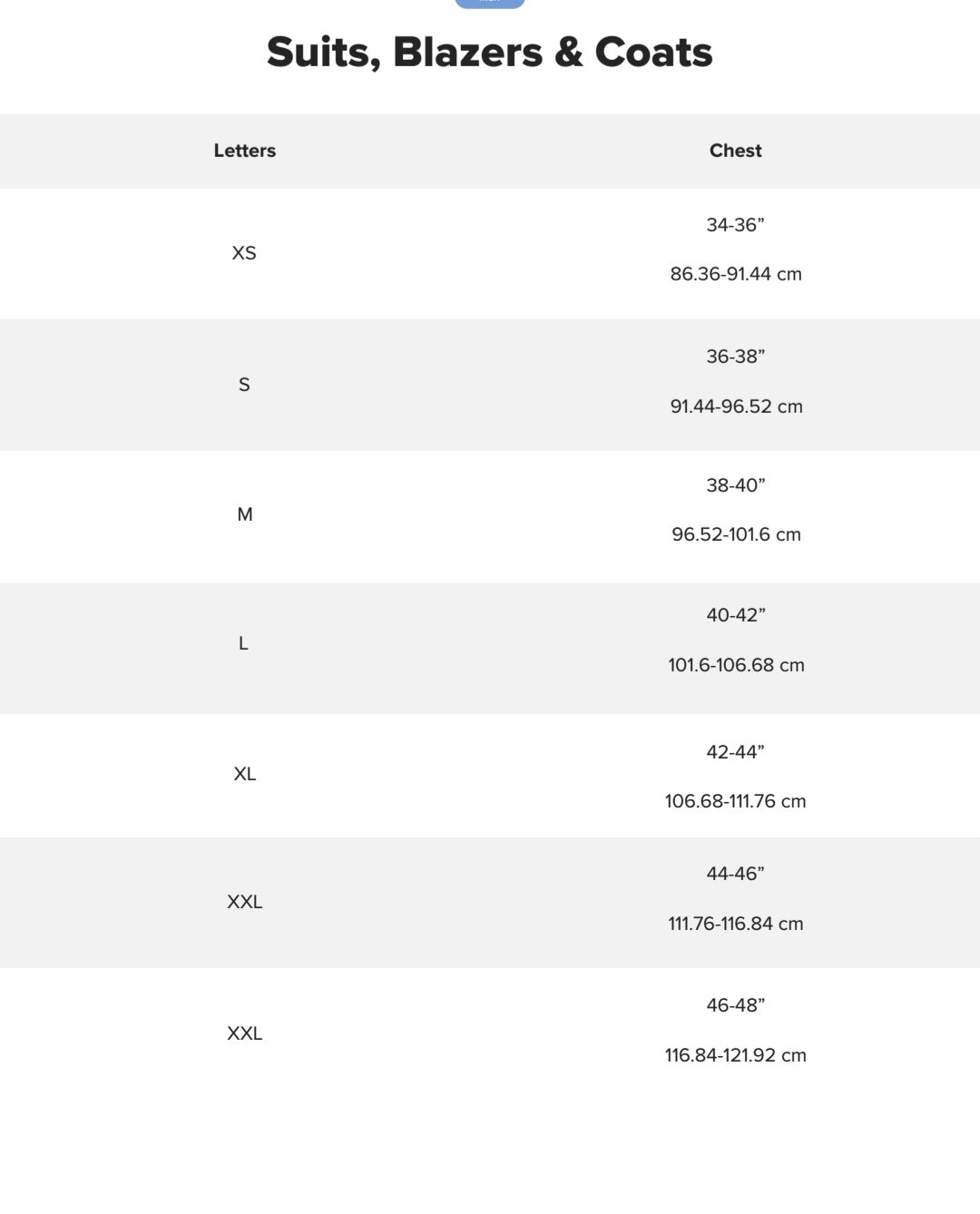Screen dimensions: 980x1214
Task: Select XXL label in the 46-48” row
Action: (x=245, y=1033)
